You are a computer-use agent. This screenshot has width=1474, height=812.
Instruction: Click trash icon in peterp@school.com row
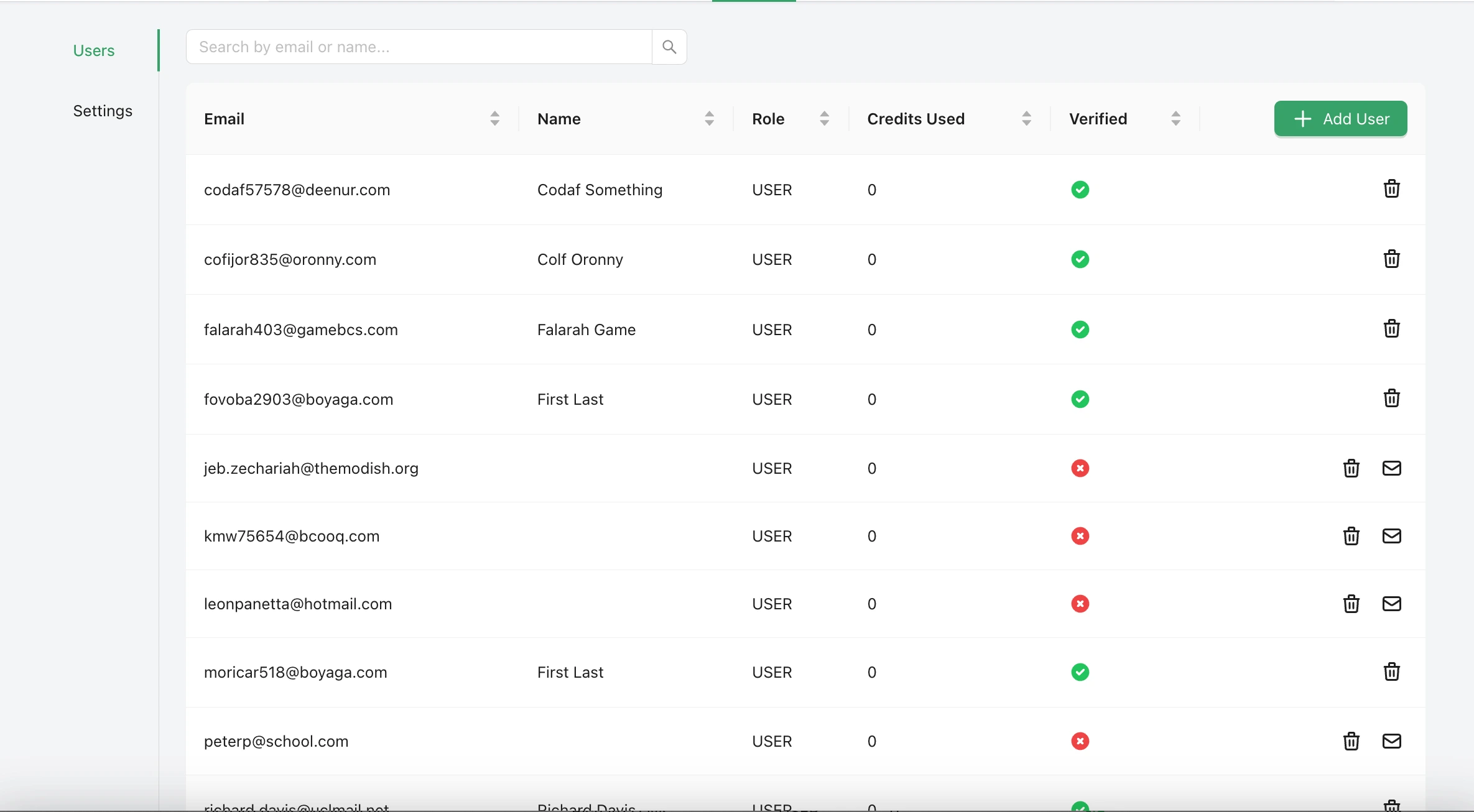click(1351, 741)
